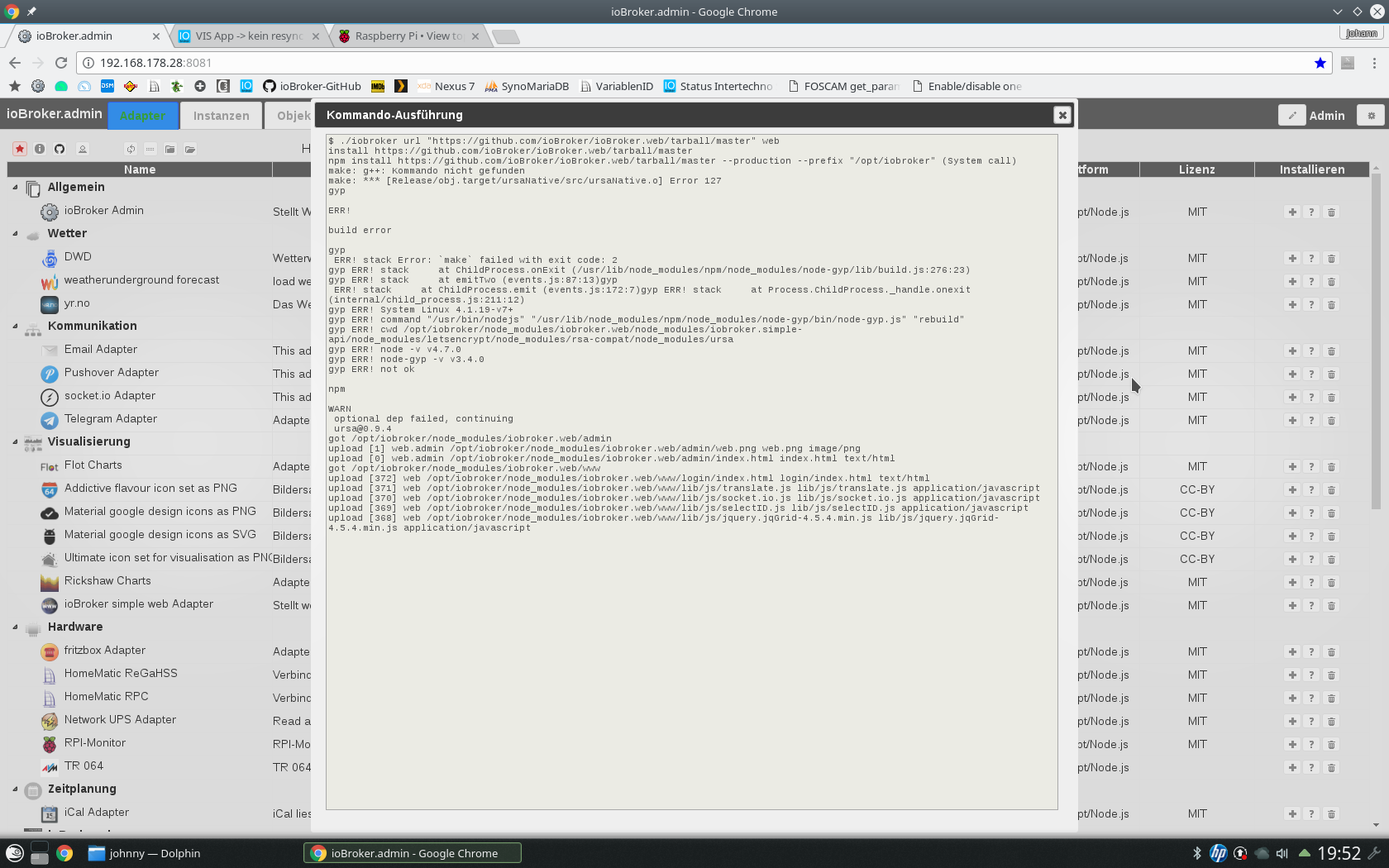Image resolution: width=1389 pixels, height=868 pixels.
Task: Select the TR 064 adapter row
Action: (x=84, y=766)
